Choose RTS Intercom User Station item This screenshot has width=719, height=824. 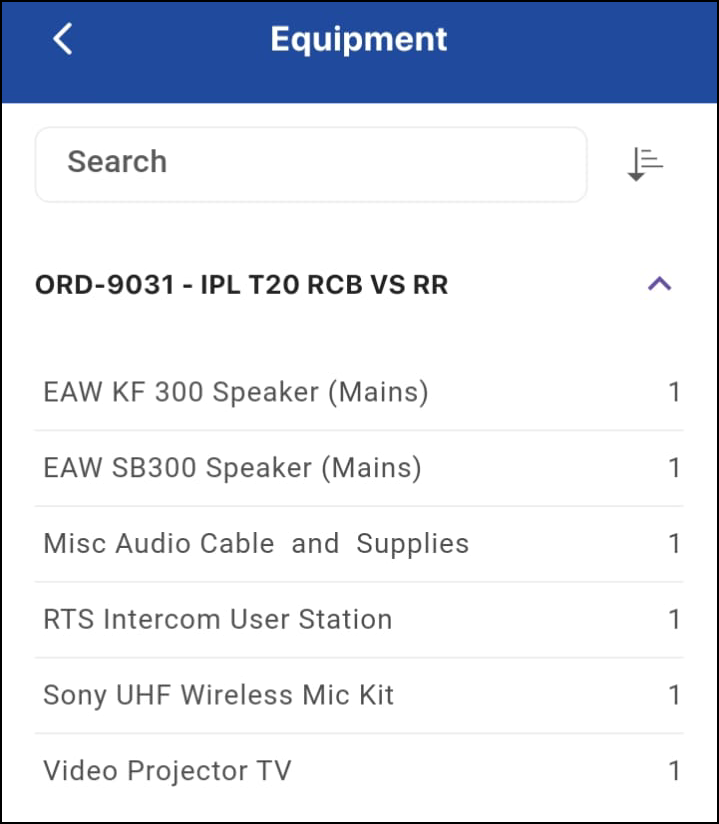(x=218, y=620)
